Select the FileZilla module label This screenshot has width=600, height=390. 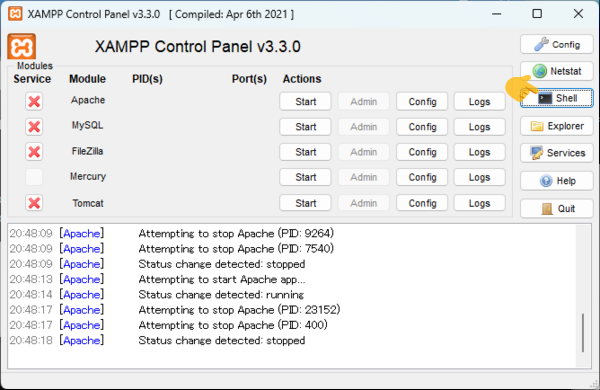coord(87,151)
